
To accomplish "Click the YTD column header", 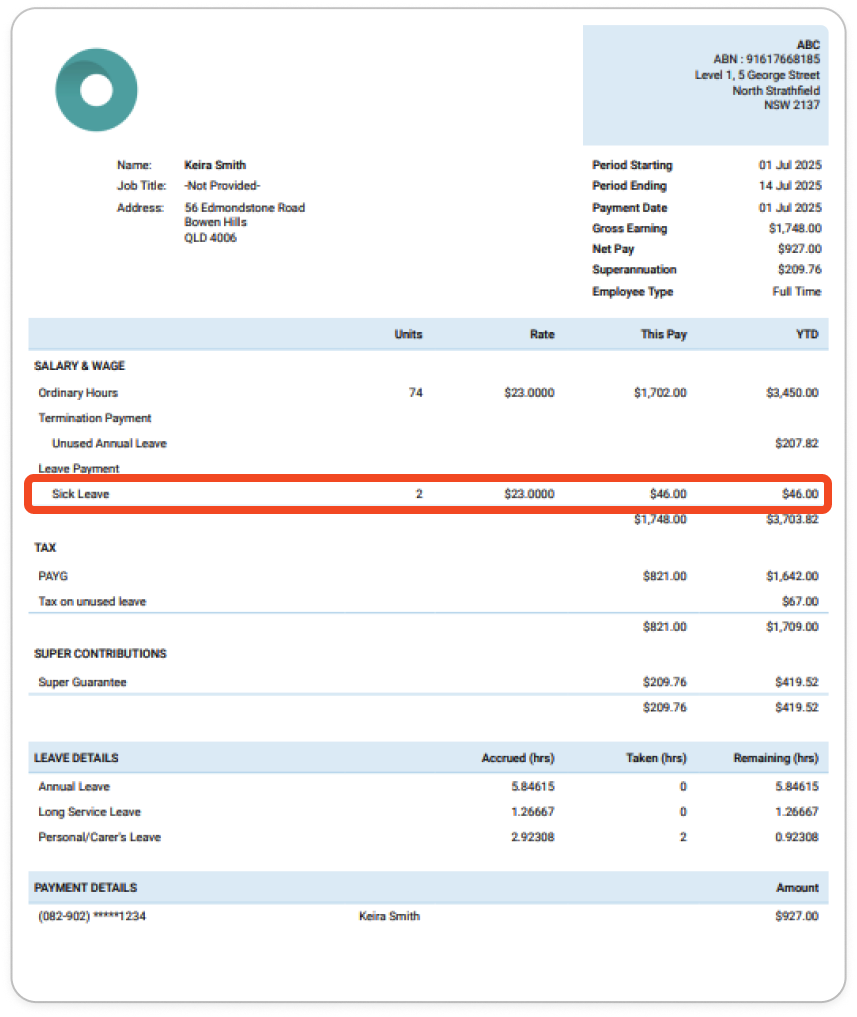I will [x=807, y=334].
